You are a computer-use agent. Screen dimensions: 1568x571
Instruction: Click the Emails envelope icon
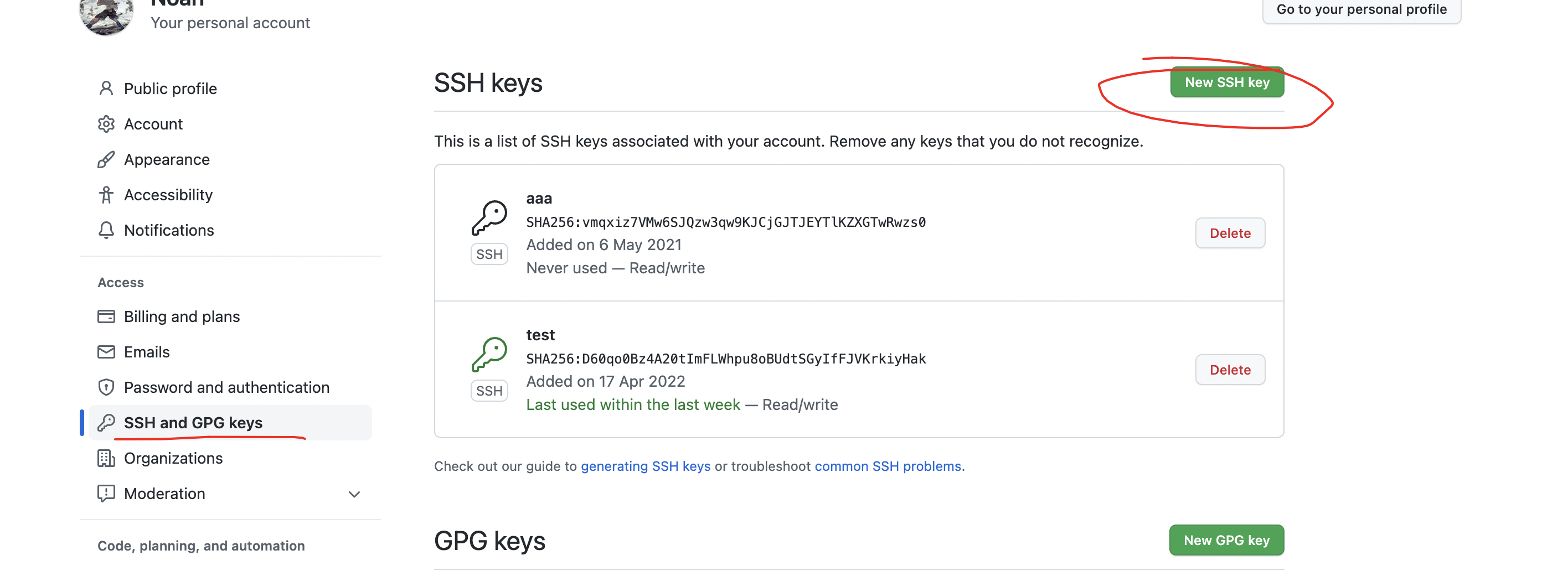[106, 351]
